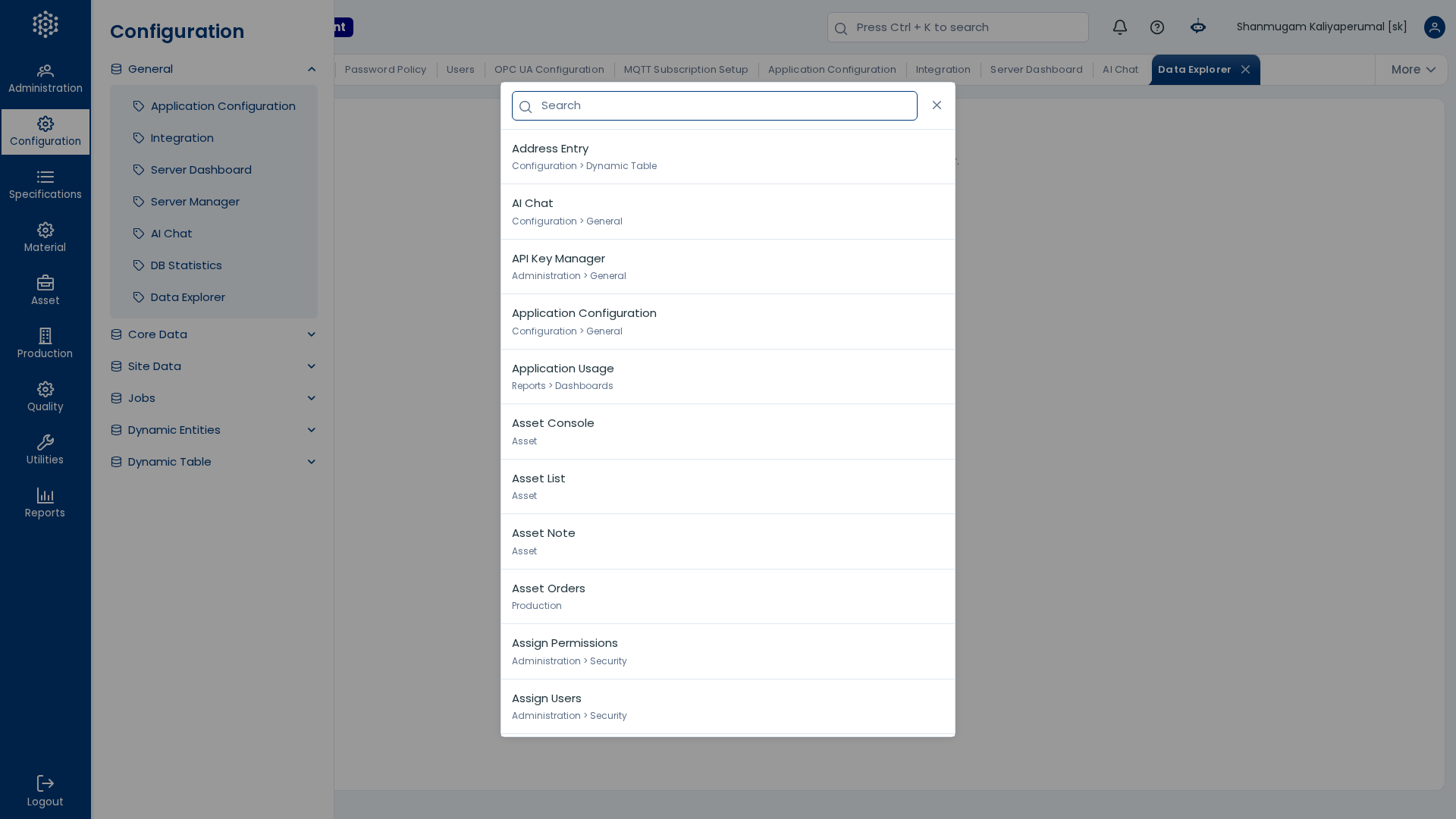Open the Server Dashboard tab

pos(1036,70)
